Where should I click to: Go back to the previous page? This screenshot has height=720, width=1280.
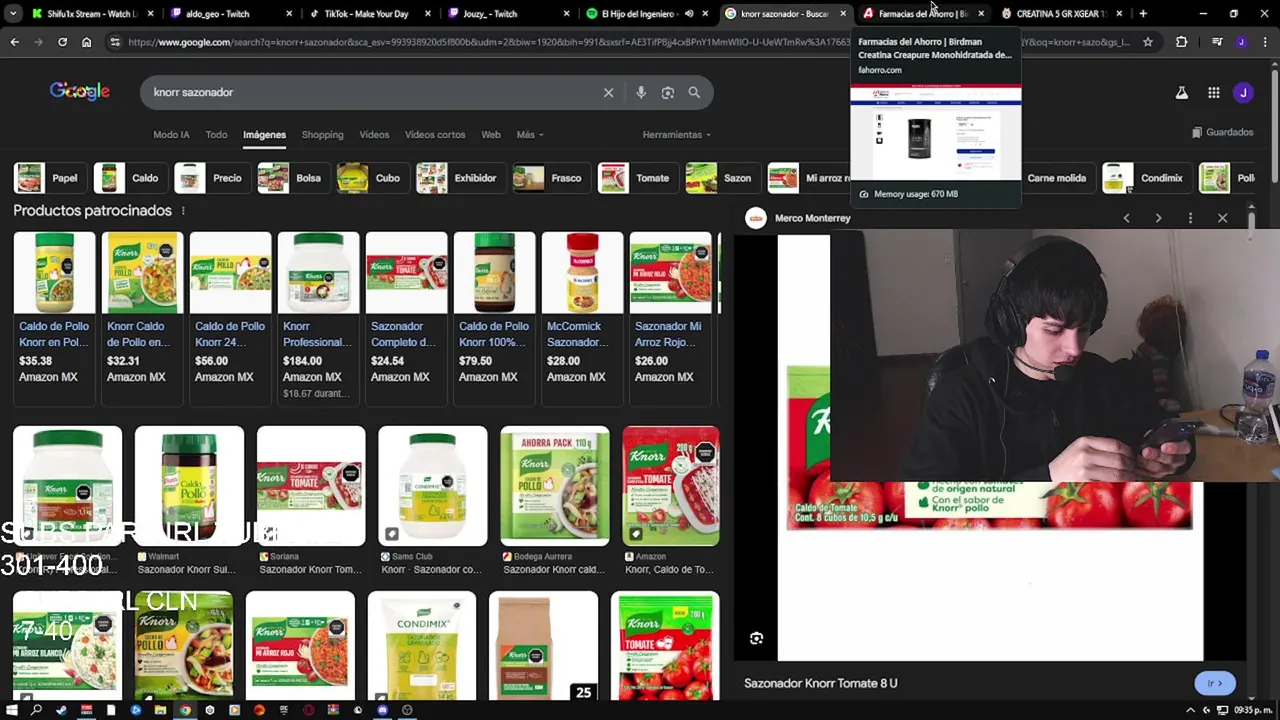[14, 42]
